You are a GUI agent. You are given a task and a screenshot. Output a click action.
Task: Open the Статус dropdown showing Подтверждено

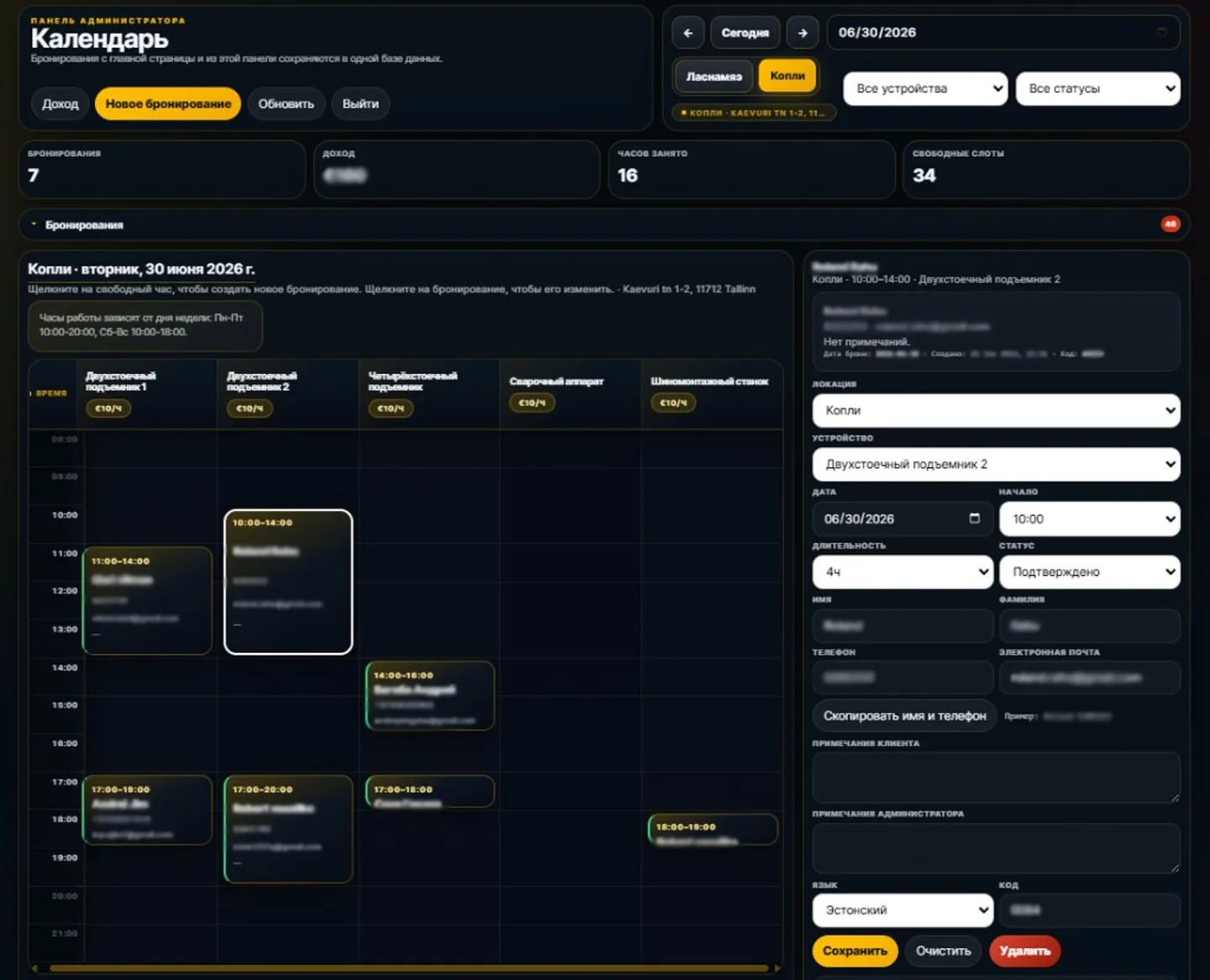[x=1089, y=572]
